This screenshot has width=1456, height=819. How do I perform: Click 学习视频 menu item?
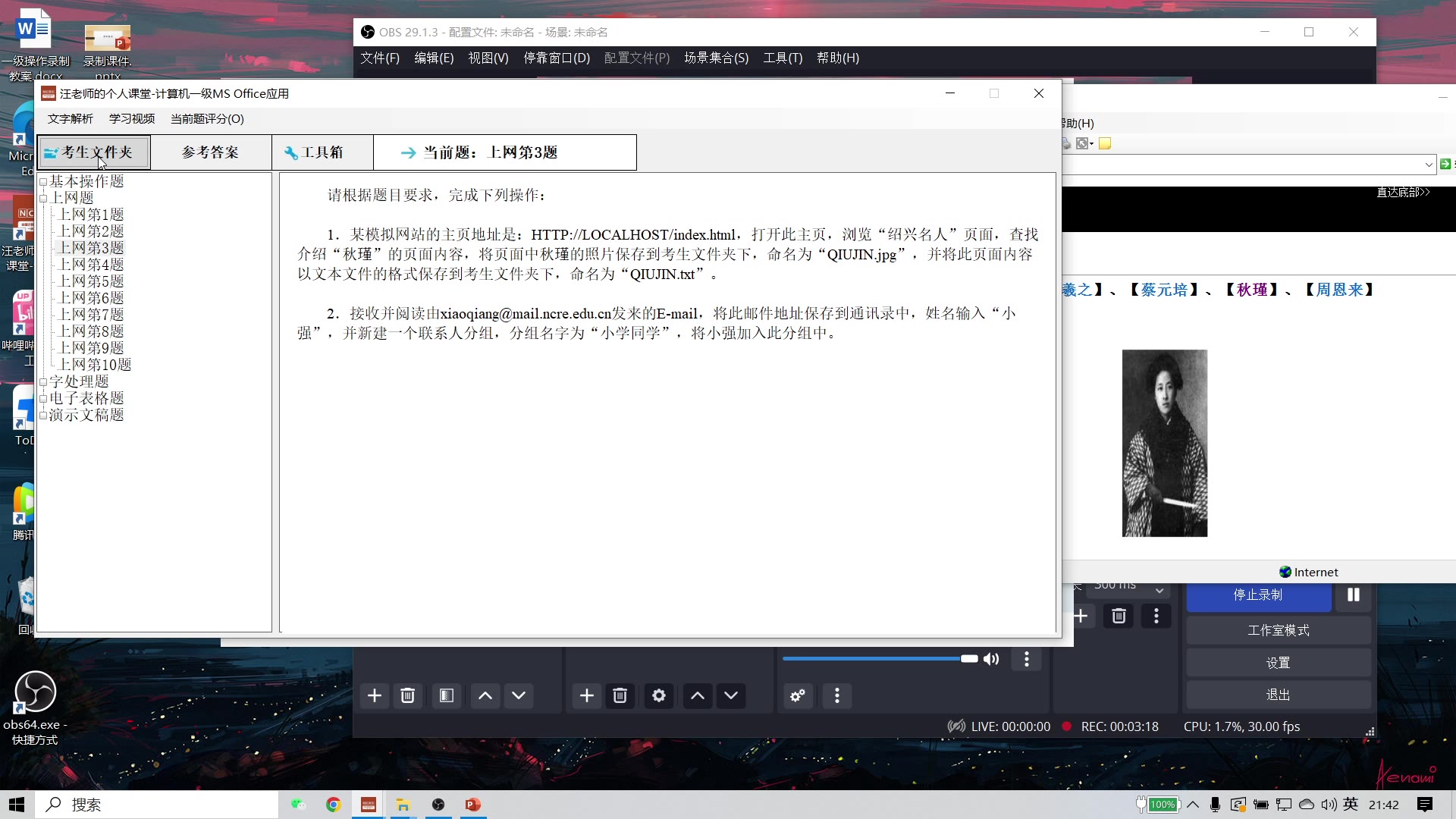click(131, 118)
